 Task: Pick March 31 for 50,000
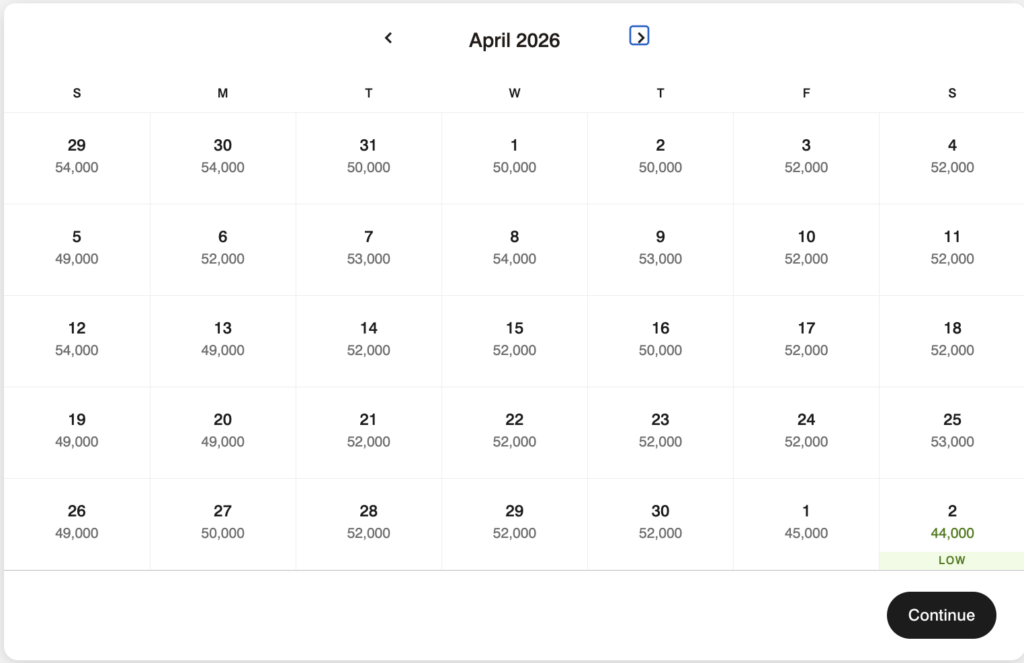pyautogui.click(x=369, y=156)
